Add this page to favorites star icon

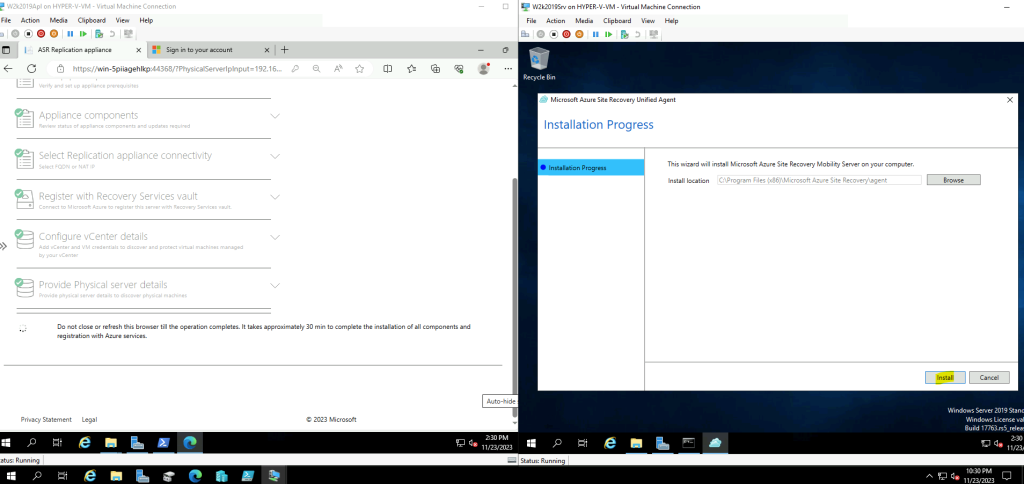(x=359, y=69)
